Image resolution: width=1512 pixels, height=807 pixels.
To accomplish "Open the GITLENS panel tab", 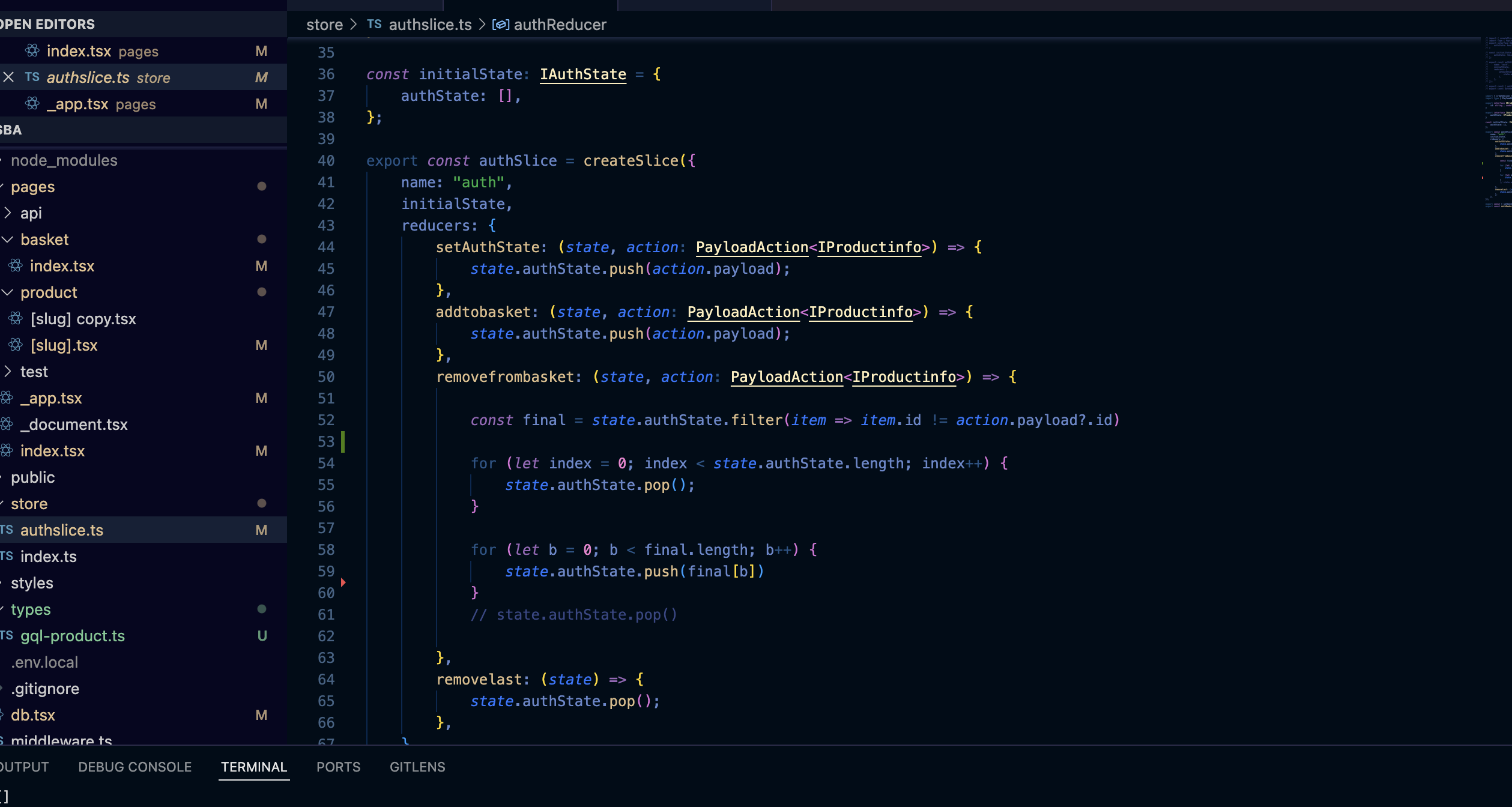I will point(417,767).
